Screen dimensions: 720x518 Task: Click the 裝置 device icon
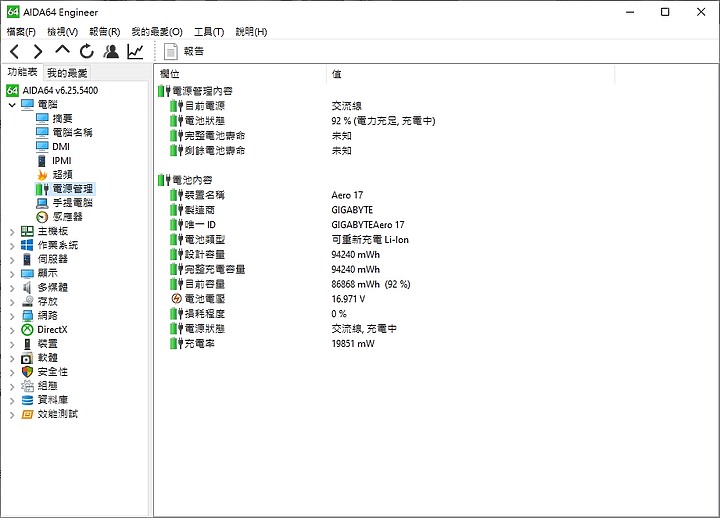[28, 344]
